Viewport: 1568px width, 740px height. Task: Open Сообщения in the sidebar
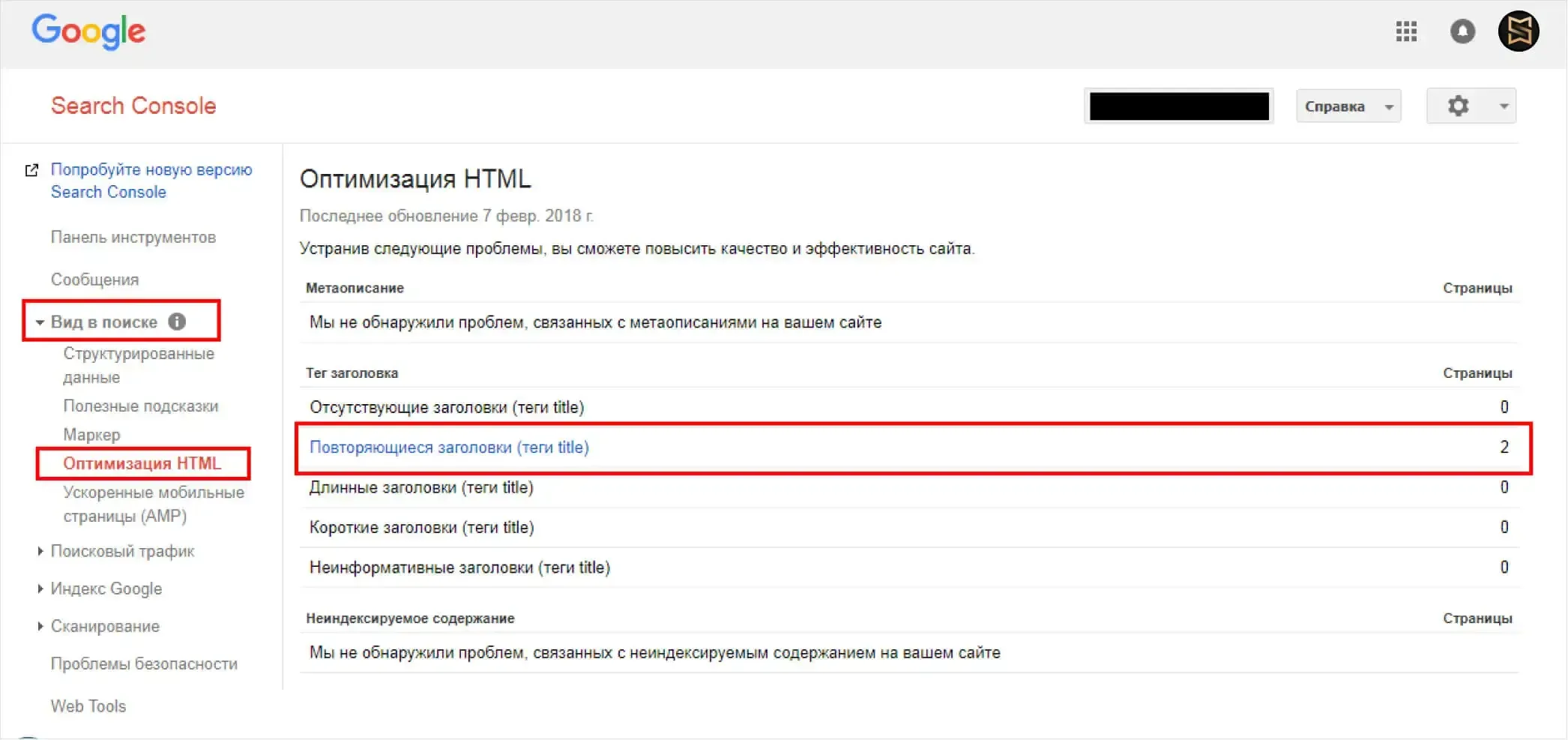[94, 280]
